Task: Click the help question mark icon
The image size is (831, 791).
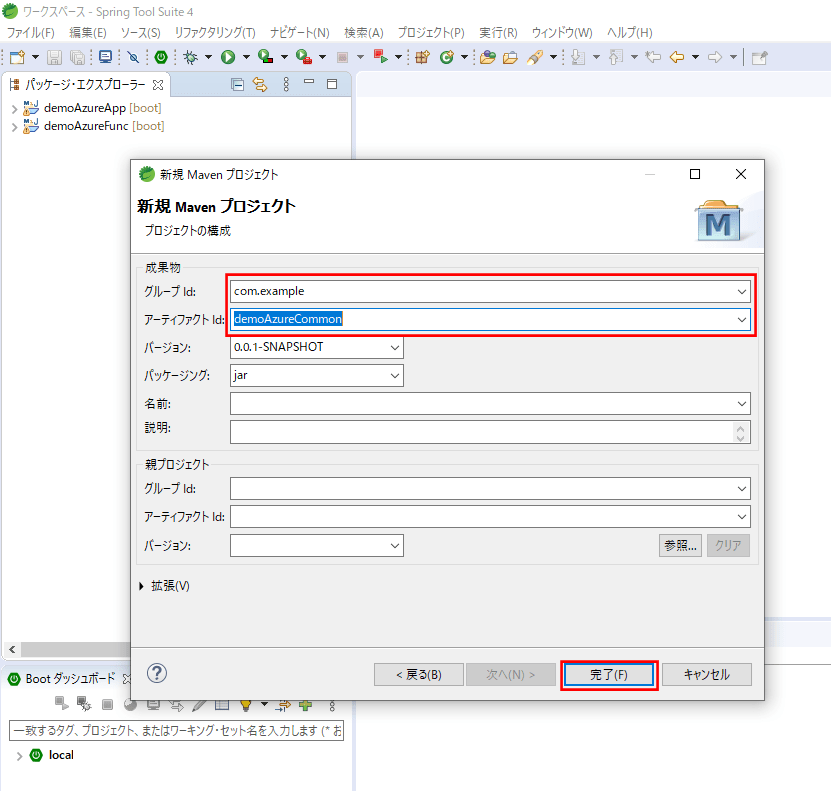Action: pyautogui.click(x=157, y=673)
